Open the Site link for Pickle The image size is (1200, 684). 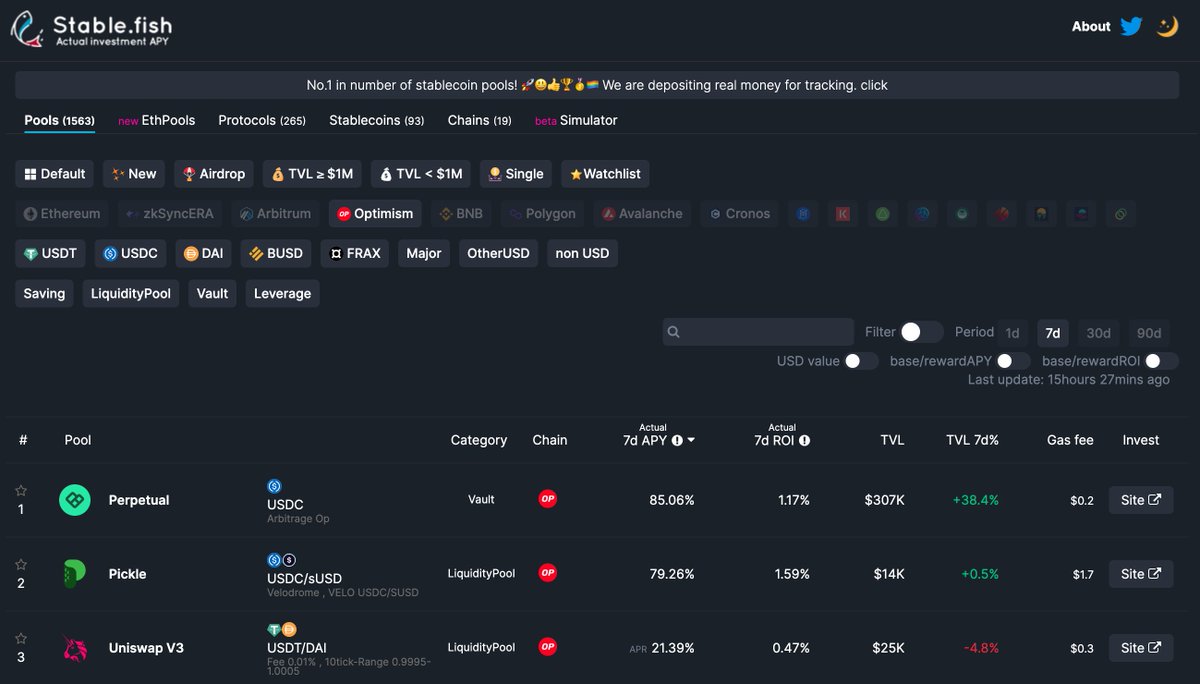pyautogui.click(x=1141, y=574)
